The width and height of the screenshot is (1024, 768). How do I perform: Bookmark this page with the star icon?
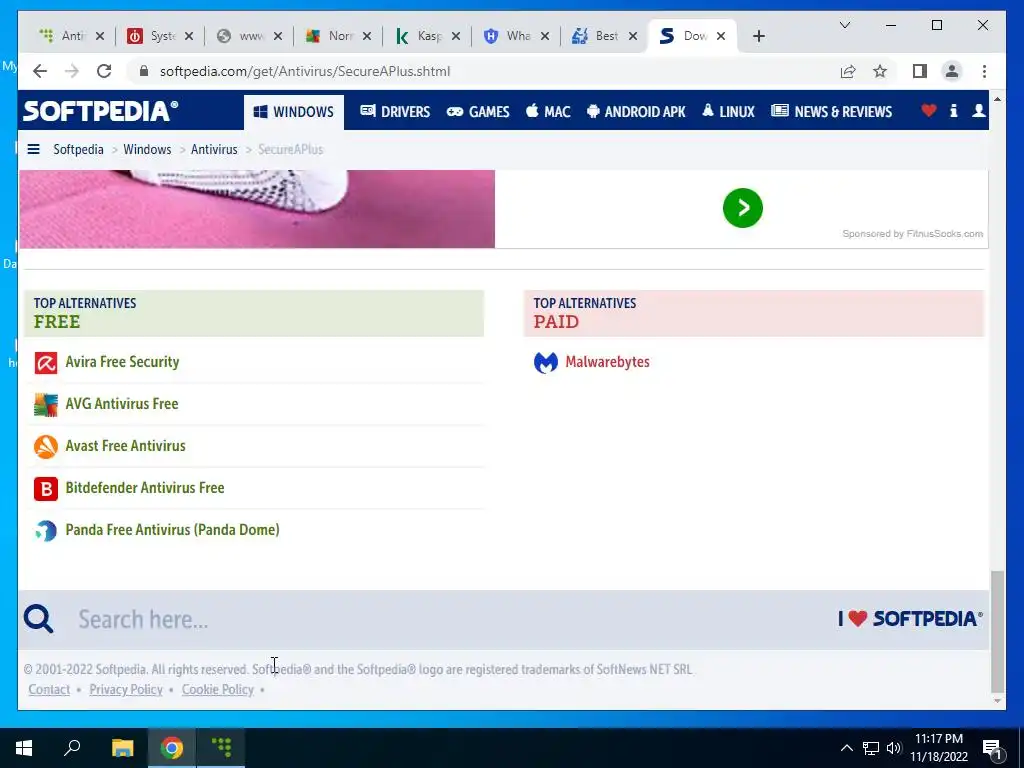[880, 71]
